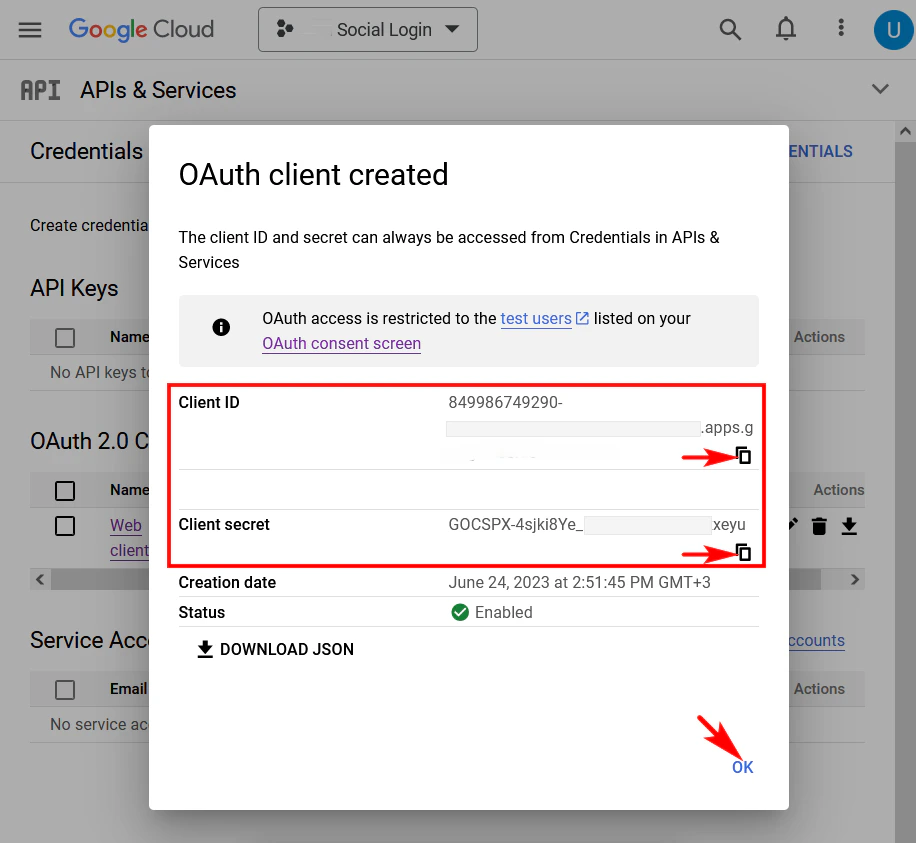Delete the Web client via the trash icon
The image size is (916, 843).
pyautogui.click(x=819, y=525)
